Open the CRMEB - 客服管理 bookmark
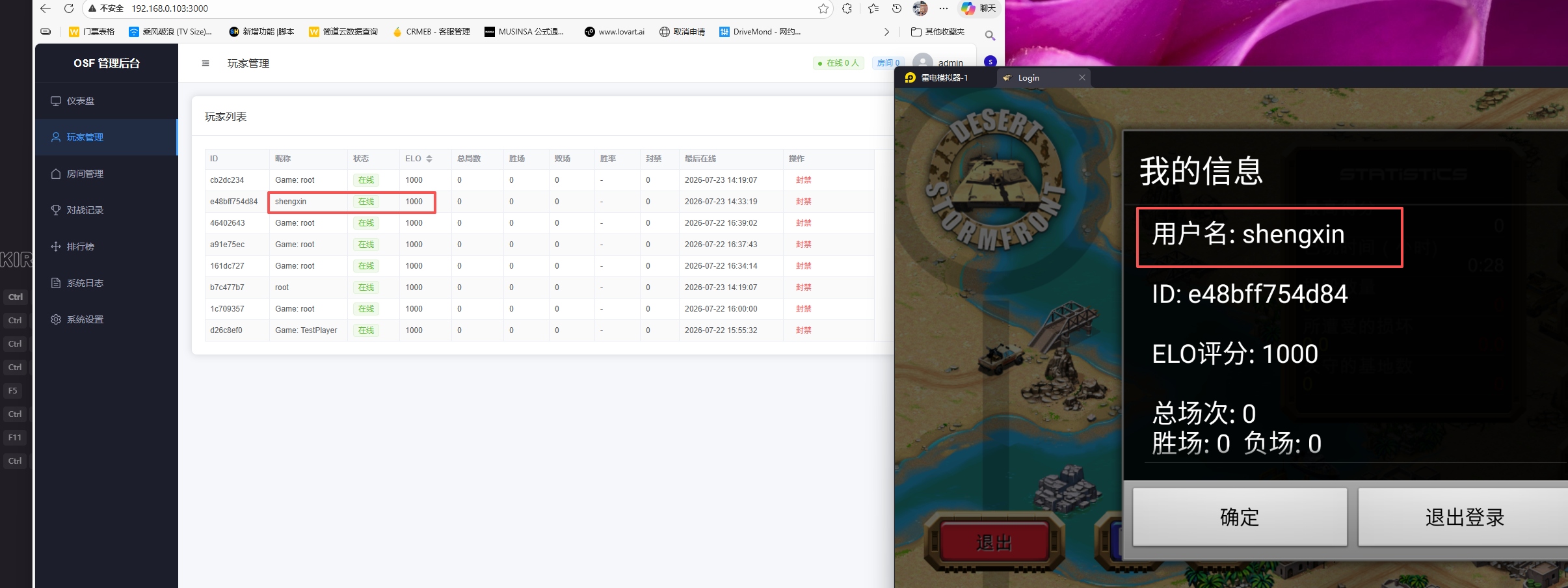 [x=431, y=32]
